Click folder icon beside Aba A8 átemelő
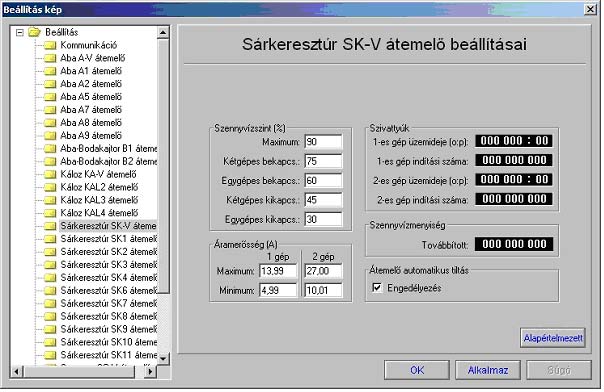The height and width of the screenshot is (392, 604). [x=50, y=123]
